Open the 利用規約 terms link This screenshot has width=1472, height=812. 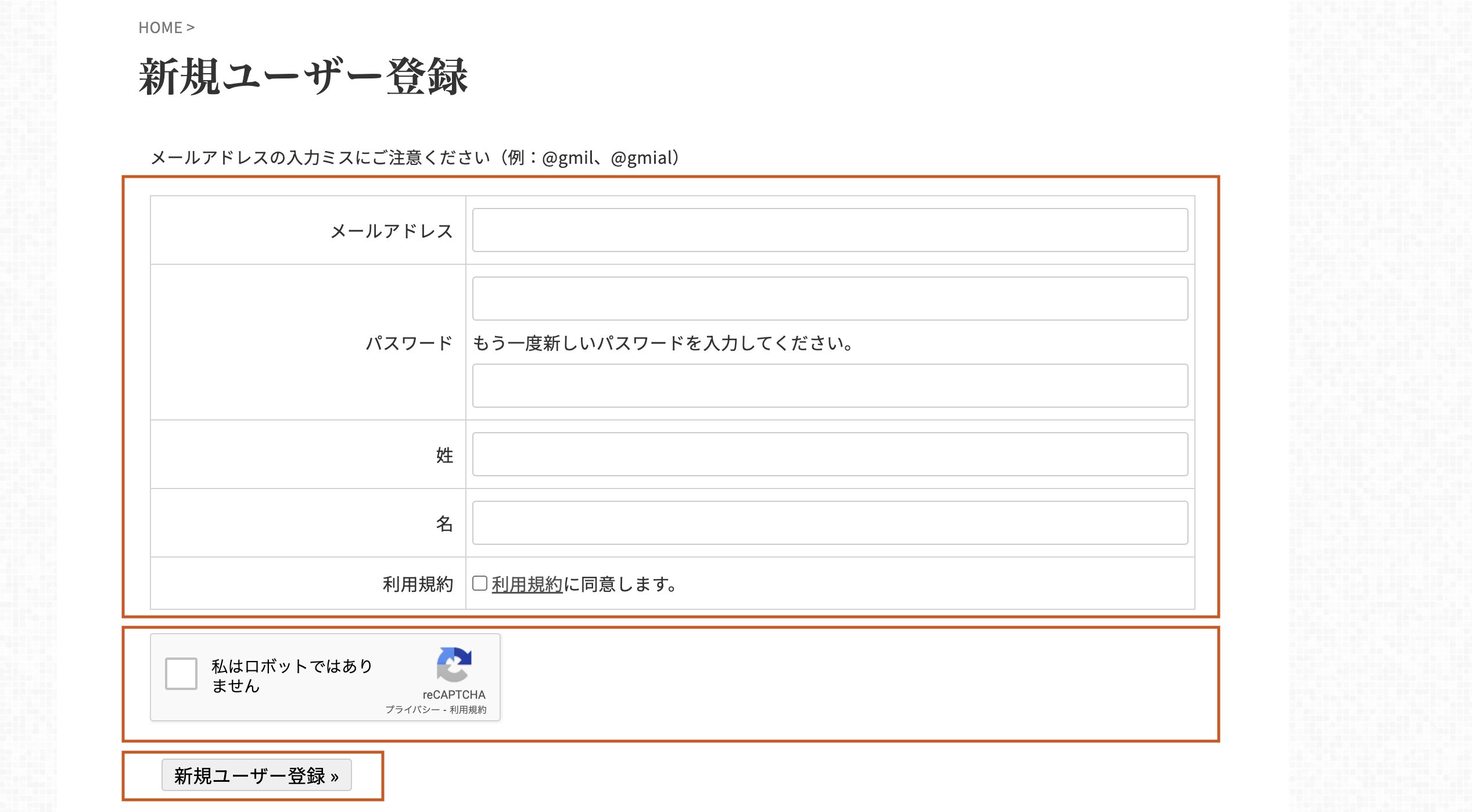[x=527, y=584]
